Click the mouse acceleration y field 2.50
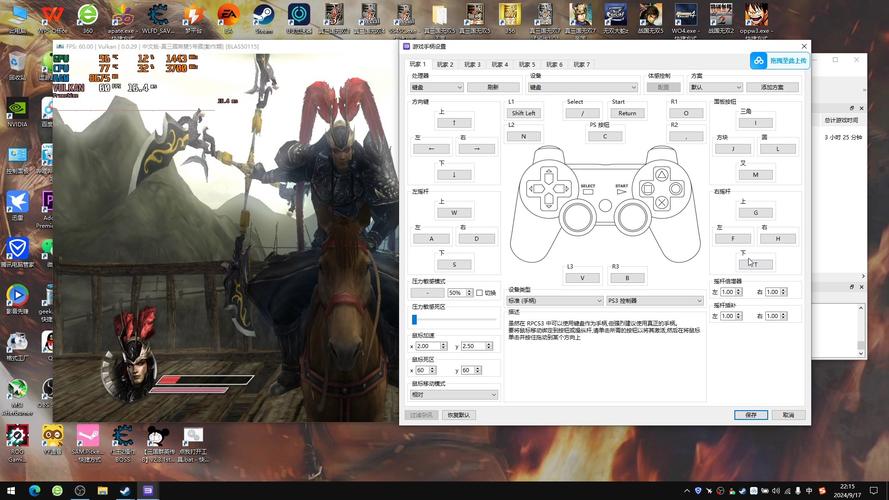Image resolution: width=889 pixels, height=500 pixels. pyautogui.click(x=477, y=346)
